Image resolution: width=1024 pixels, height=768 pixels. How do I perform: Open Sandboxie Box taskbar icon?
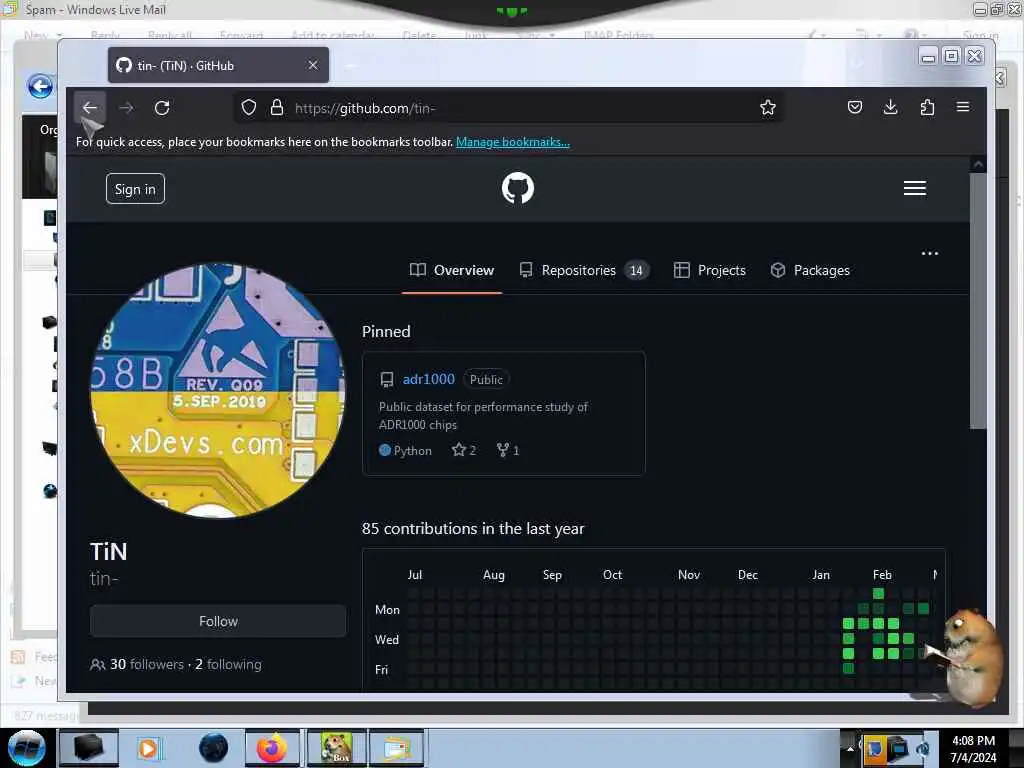[x=337, y=748]
